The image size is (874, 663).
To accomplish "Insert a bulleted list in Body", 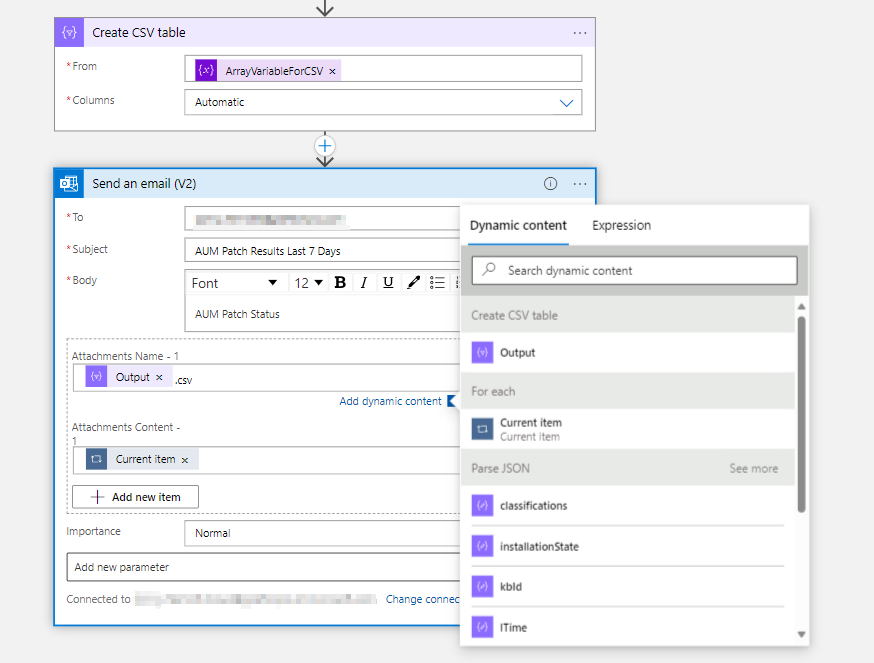I will coord(438,283).
